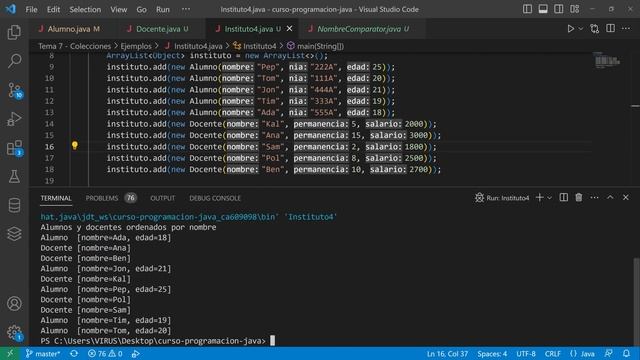Click breadcrumb Instituto4 class symbol

(x=255, y=46)
